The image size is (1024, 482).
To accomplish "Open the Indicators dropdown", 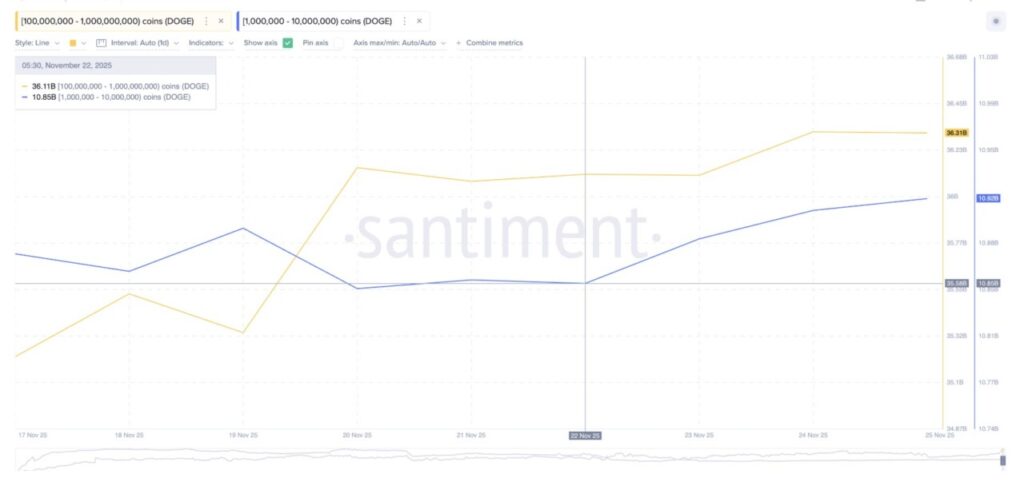I will point(211,43).
